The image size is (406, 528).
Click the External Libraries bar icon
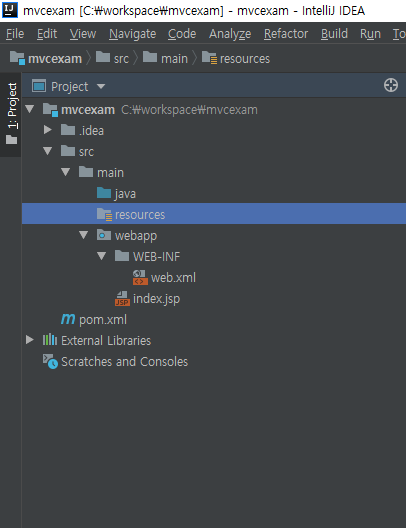tap(49, 340)
